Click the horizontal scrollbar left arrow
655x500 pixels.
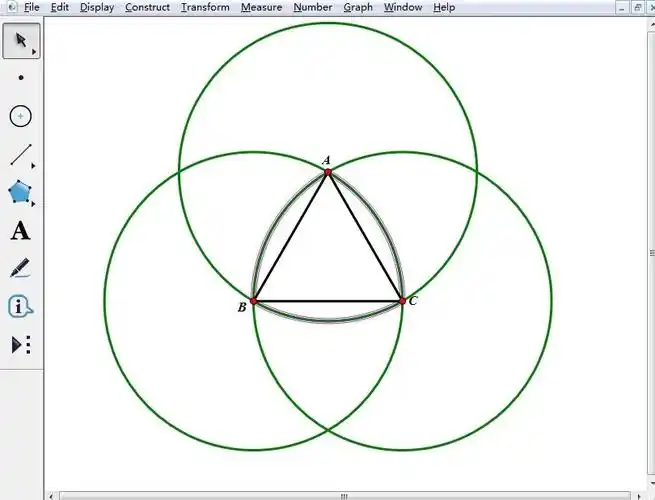52,495
